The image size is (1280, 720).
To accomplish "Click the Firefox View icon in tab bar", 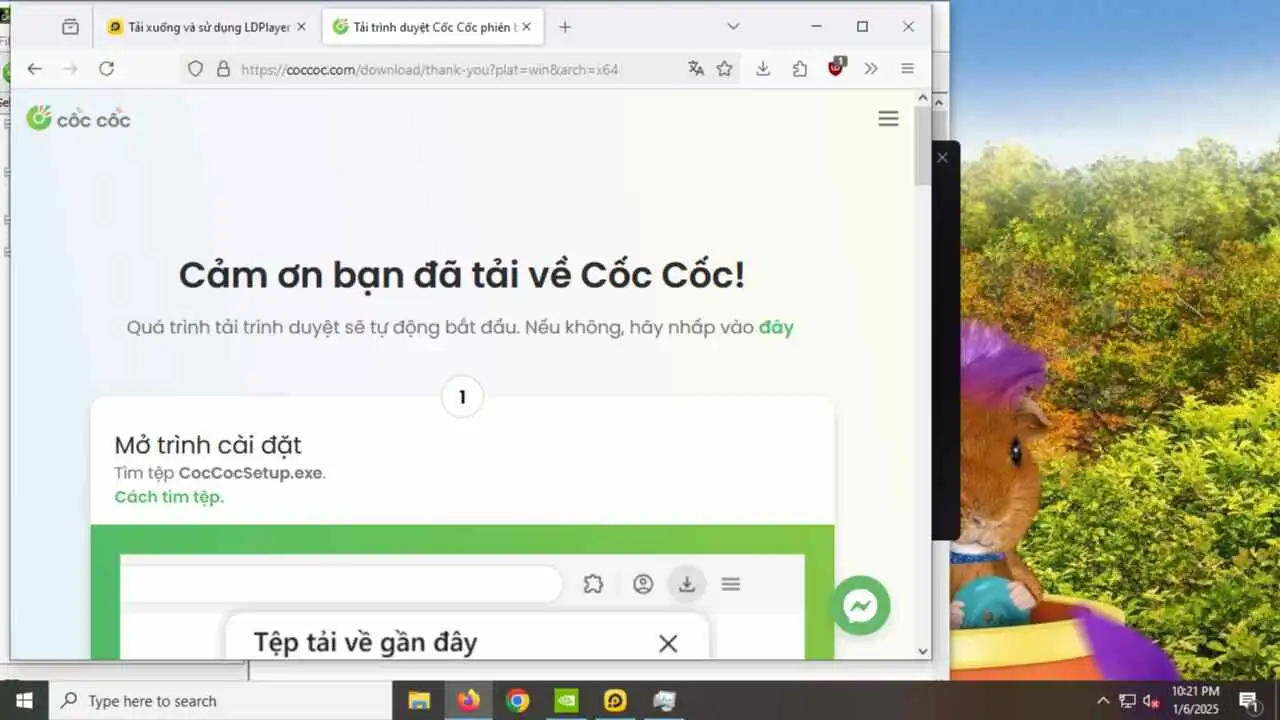I will point(70,27).
